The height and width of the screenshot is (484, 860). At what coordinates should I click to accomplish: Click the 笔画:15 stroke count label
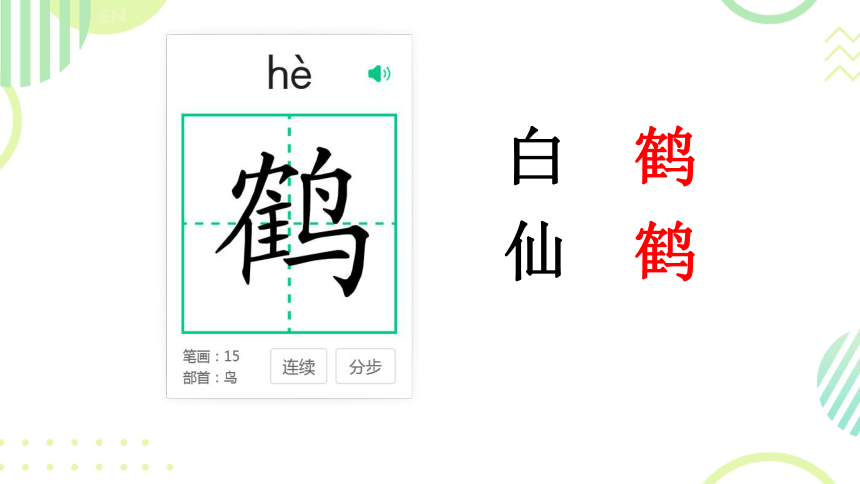tap(211, 356)
